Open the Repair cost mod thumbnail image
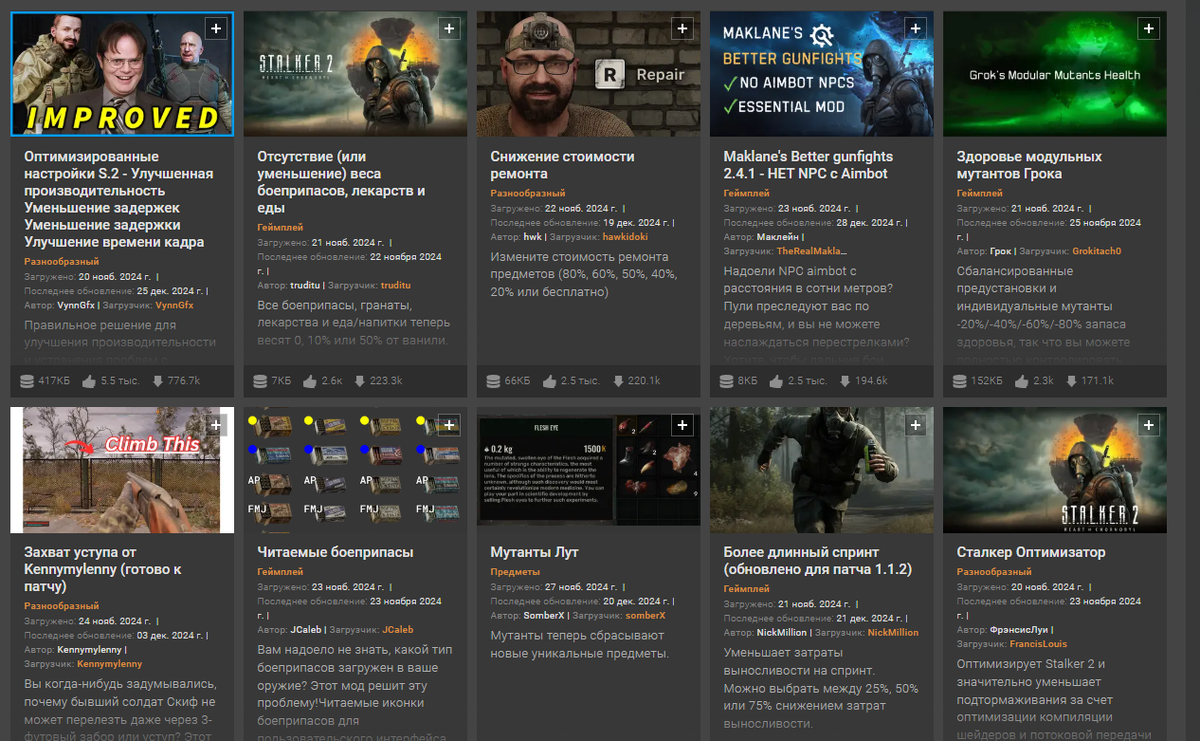 588,74
